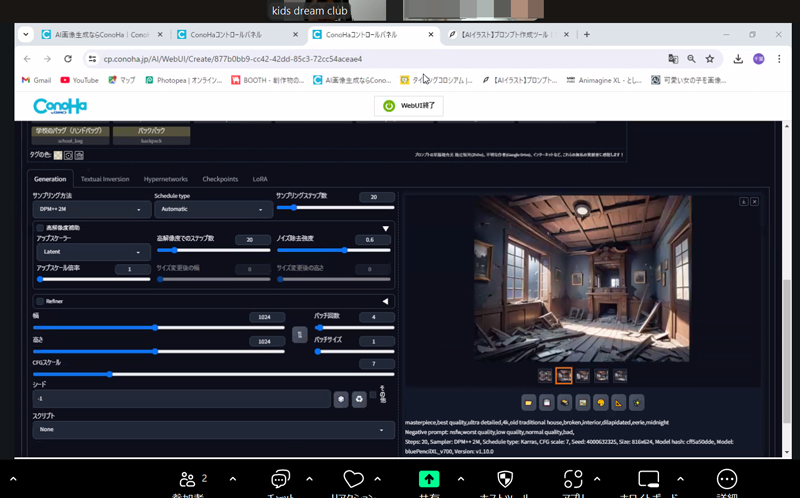Viewport: 800px width, 498px height.
Task: Open the サンプリング方法 DPM++ 2M dropdown
Action: coord(90,210)
